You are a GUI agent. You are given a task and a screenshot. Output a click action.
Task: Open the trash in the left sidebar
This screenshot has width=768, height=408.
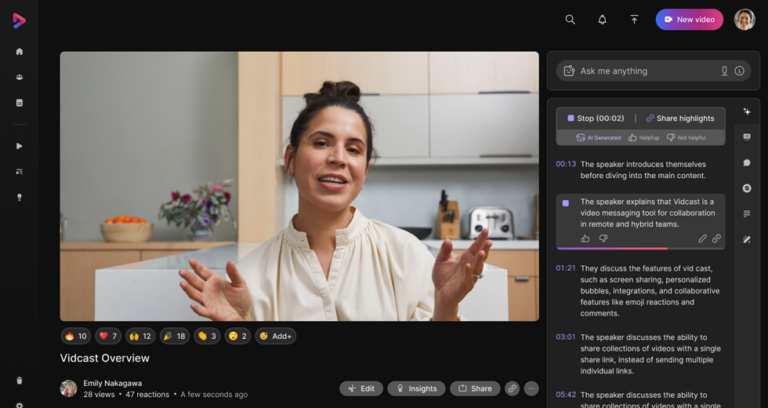click(19, 380)
